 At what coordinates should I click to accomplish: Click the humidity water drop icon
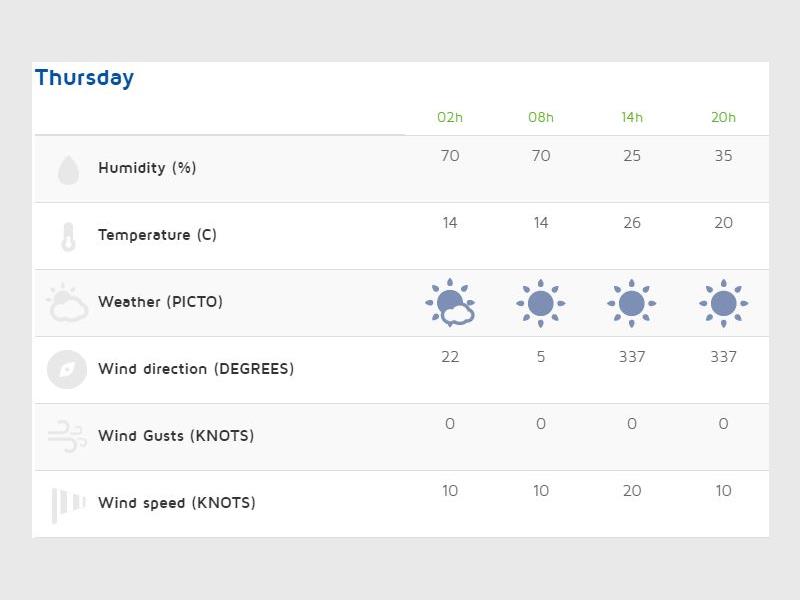[68, 169]
